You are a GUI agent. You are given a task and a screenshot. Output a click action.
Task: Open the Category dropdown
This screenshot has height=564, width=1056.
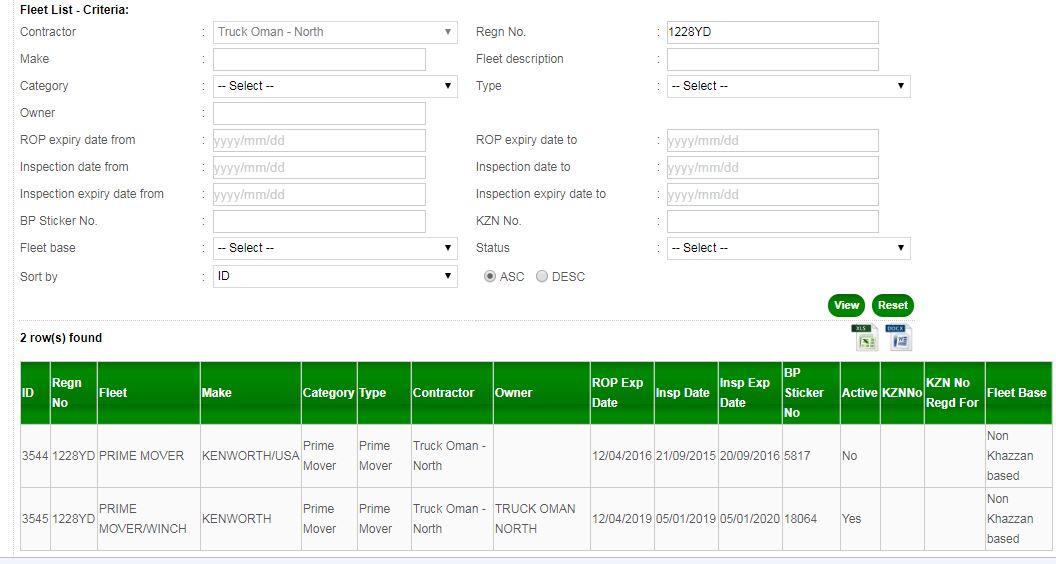335,86
